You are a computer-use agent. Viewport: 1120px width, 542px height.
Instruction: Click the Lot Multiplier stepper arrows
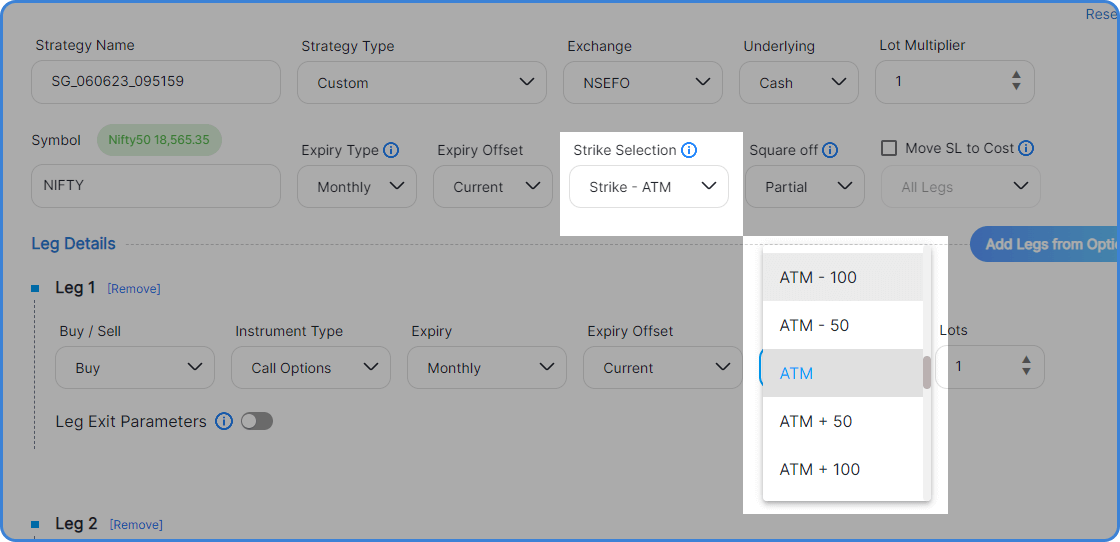tap(1016, 81)
